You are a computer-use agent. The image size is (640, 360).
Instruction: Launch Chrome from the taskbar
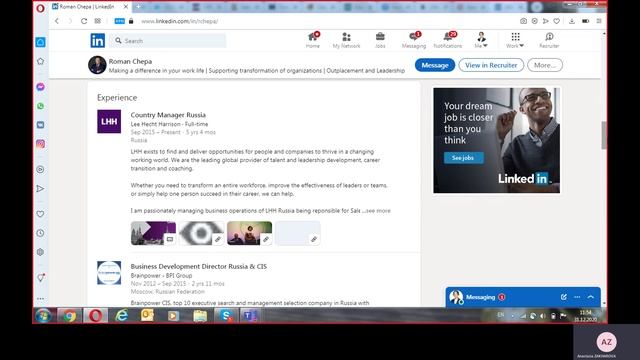(x=69, y=316)
